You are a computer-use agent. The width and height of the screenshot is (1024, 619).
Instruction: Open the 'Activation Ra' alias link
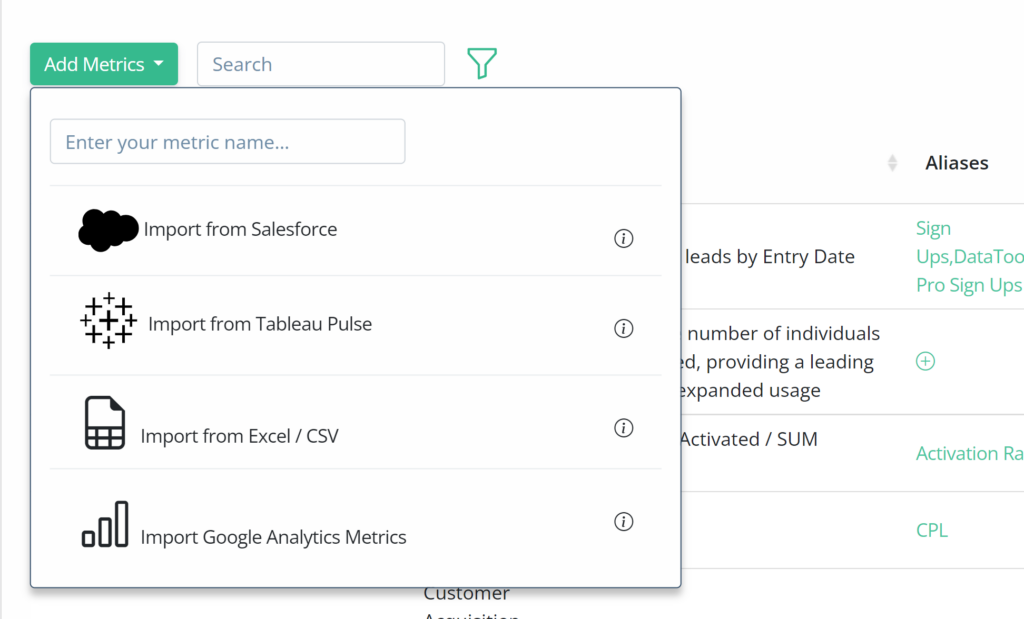969,453
